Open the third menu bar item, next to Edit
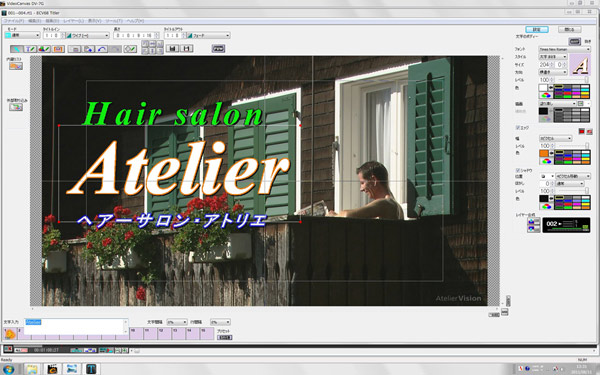 point(52,21)
